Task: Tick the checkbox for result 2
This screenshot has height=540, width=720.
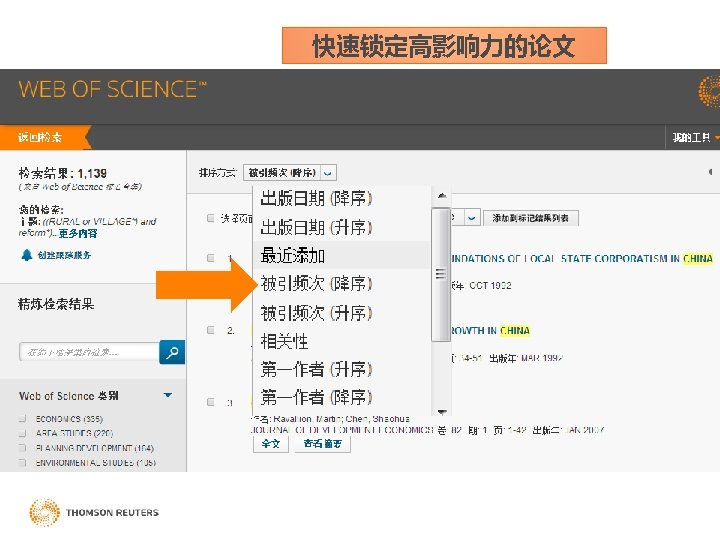Action: pos(210,330)
